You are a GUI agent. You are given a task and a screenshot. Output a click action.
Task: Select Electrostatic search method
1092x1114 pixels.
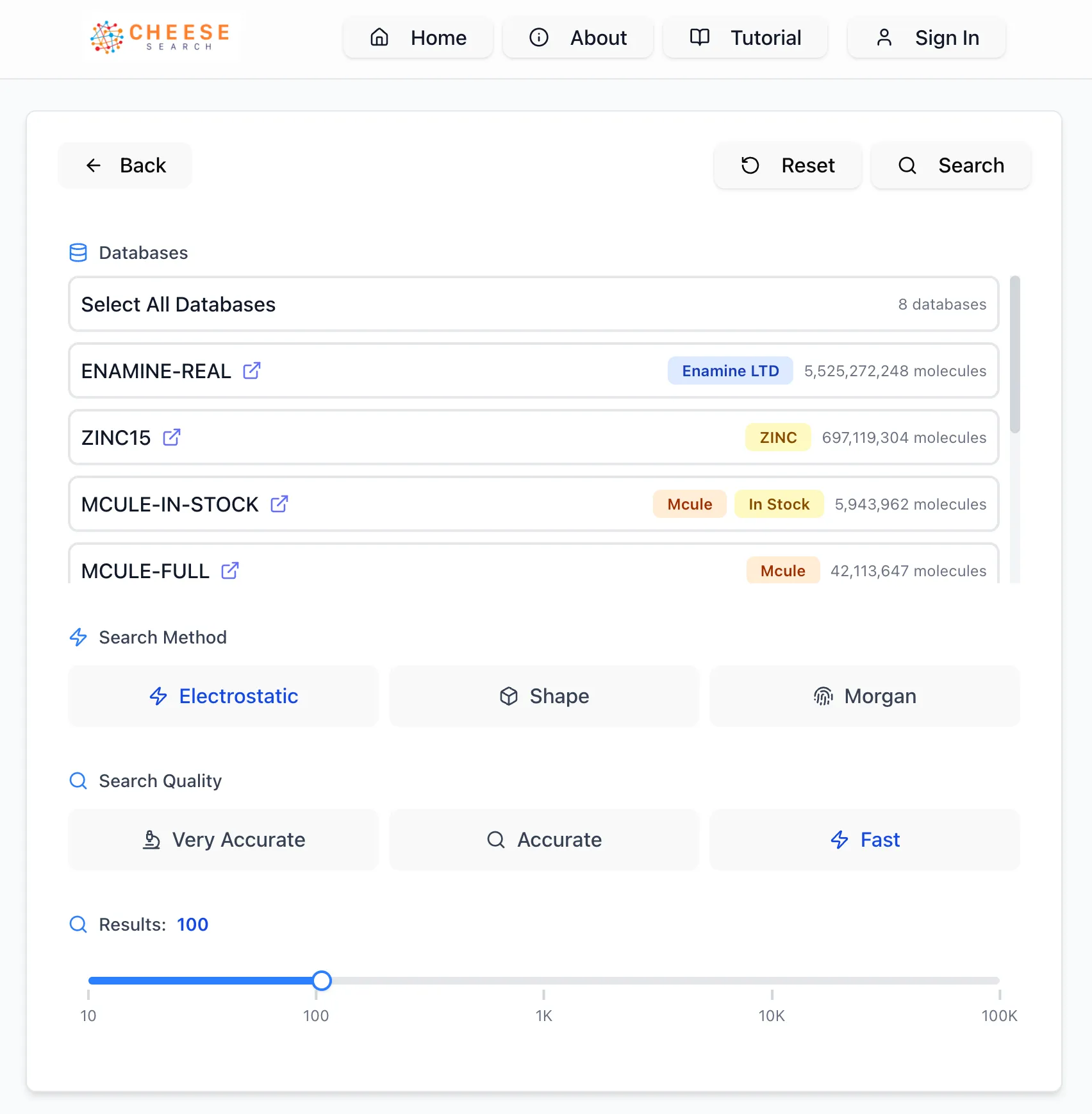(x=224, y=696)
